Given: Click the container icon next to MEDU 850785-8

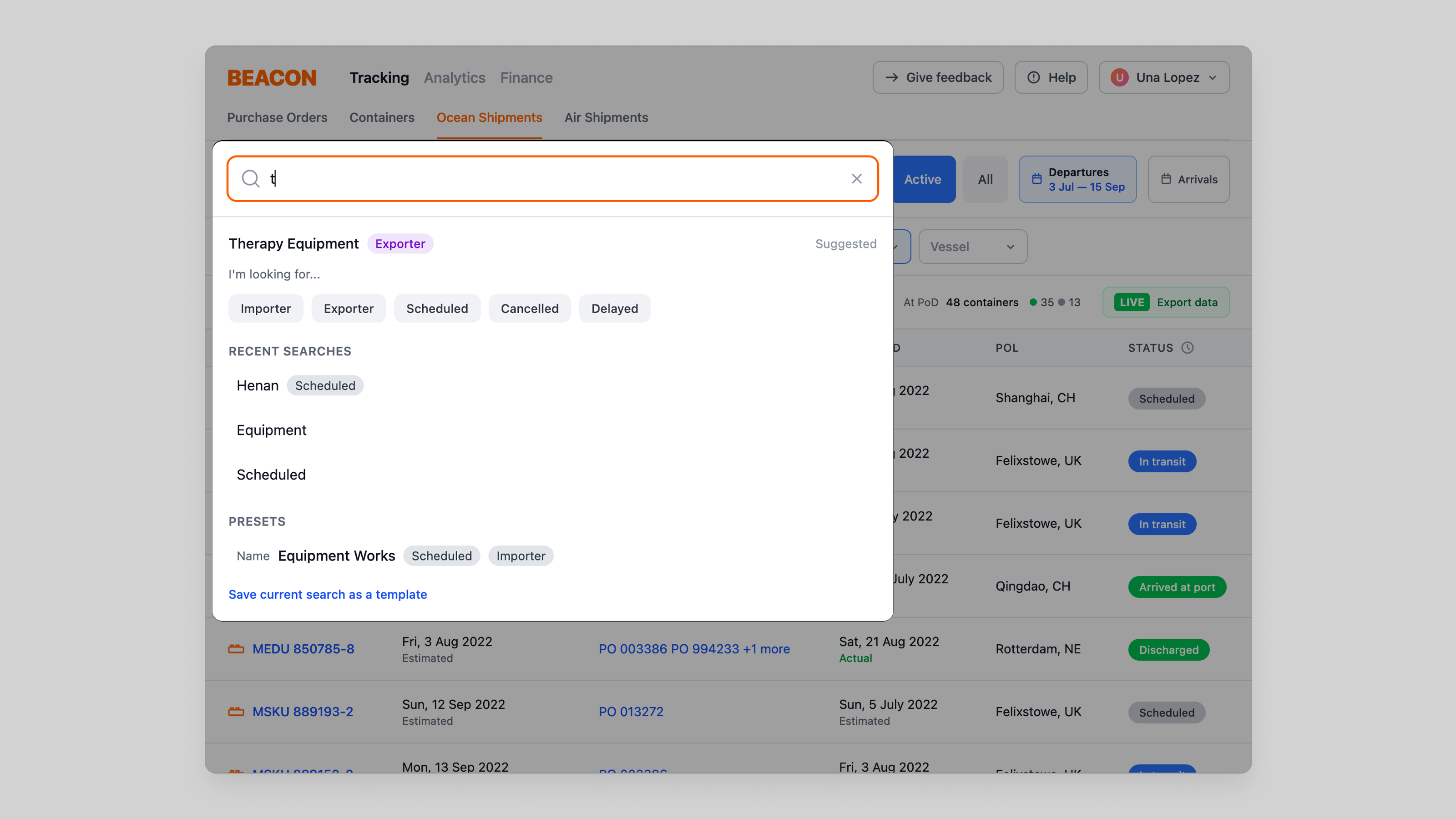Looking at the screenshot, I should (x=236, y=649).
